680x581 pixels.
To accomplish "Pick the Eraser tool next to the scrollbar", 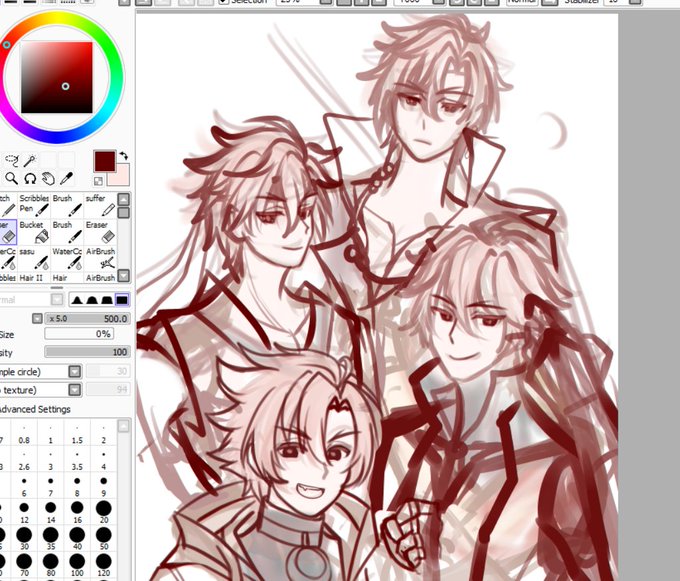I will click(101, 232).
